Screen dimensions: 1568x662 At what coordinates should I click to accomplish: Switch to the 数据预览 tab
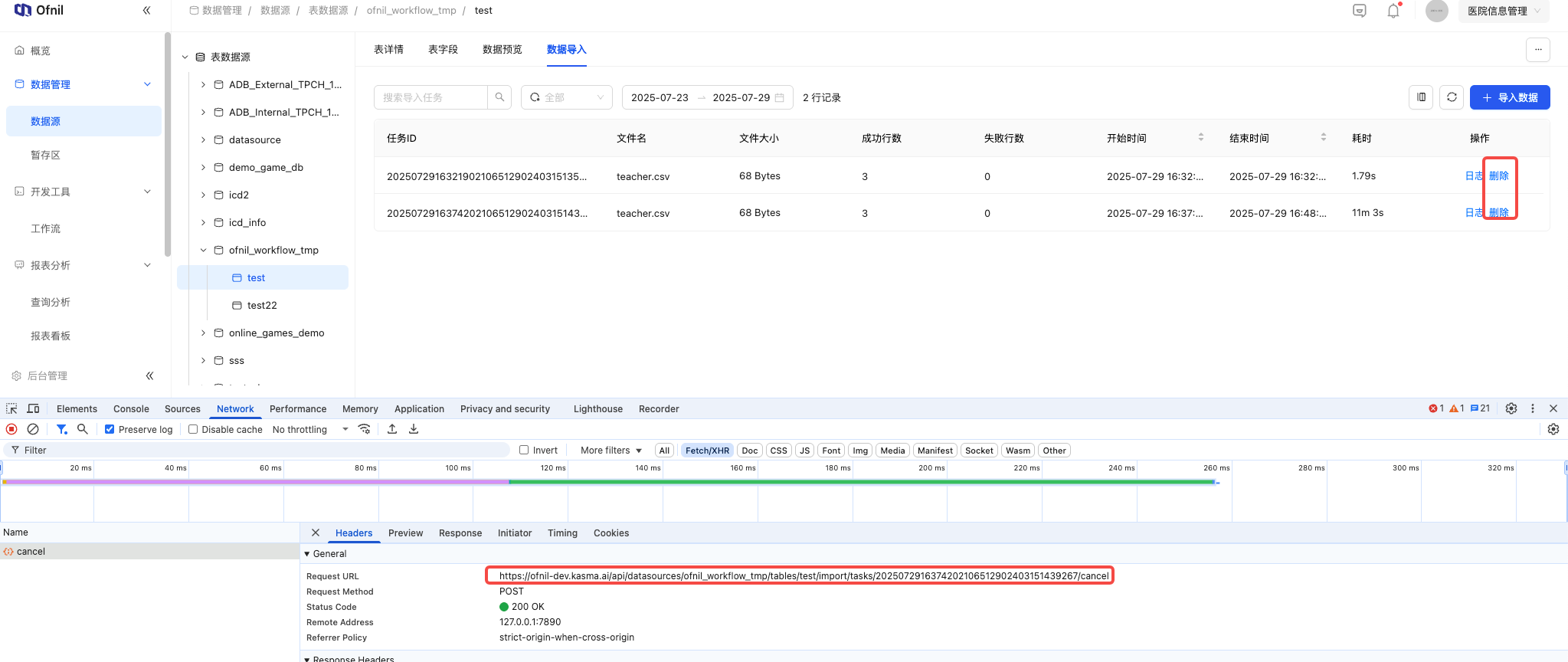(x=502, y=49)
